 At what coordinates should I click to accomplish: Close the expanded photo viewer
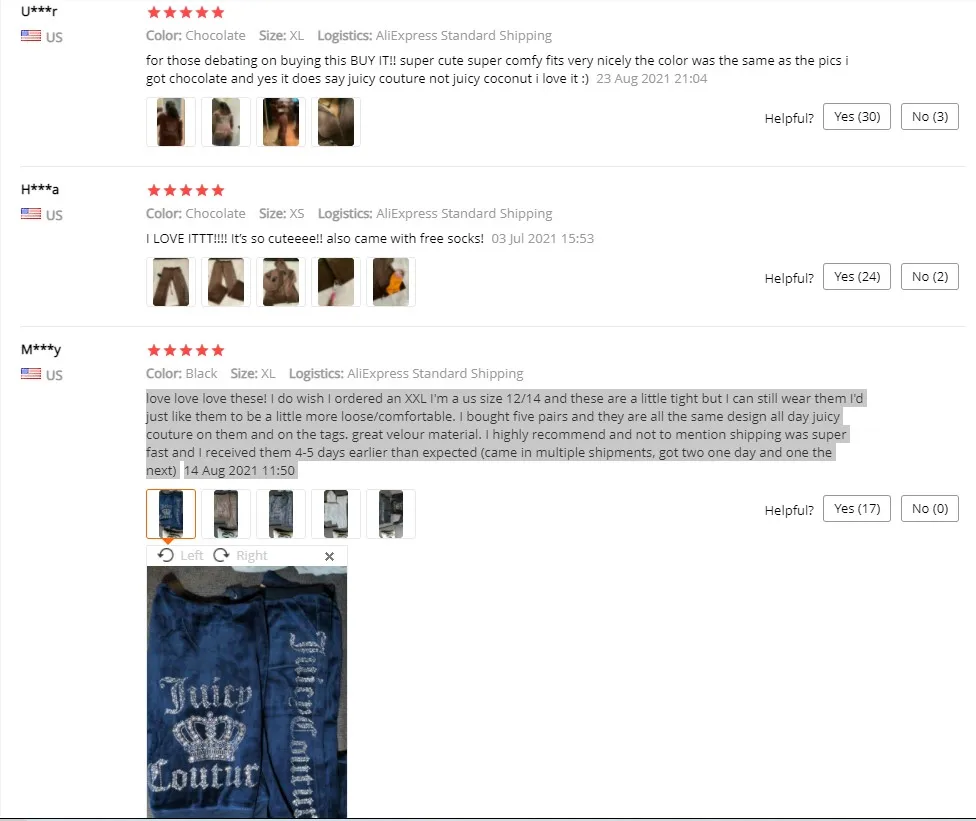click(x=329, y=556)
